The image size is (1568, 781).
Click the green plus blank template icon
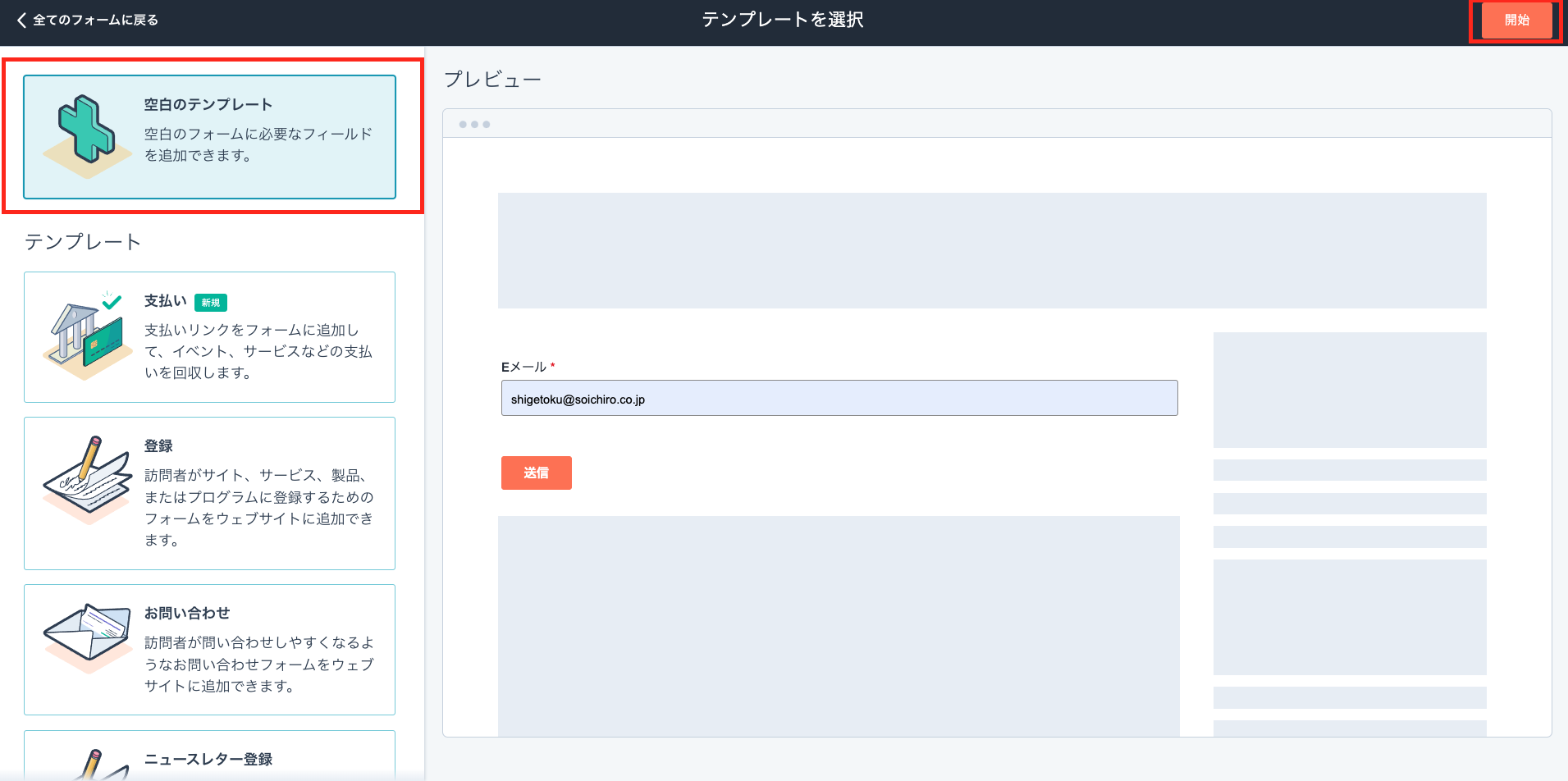[87, 136]
